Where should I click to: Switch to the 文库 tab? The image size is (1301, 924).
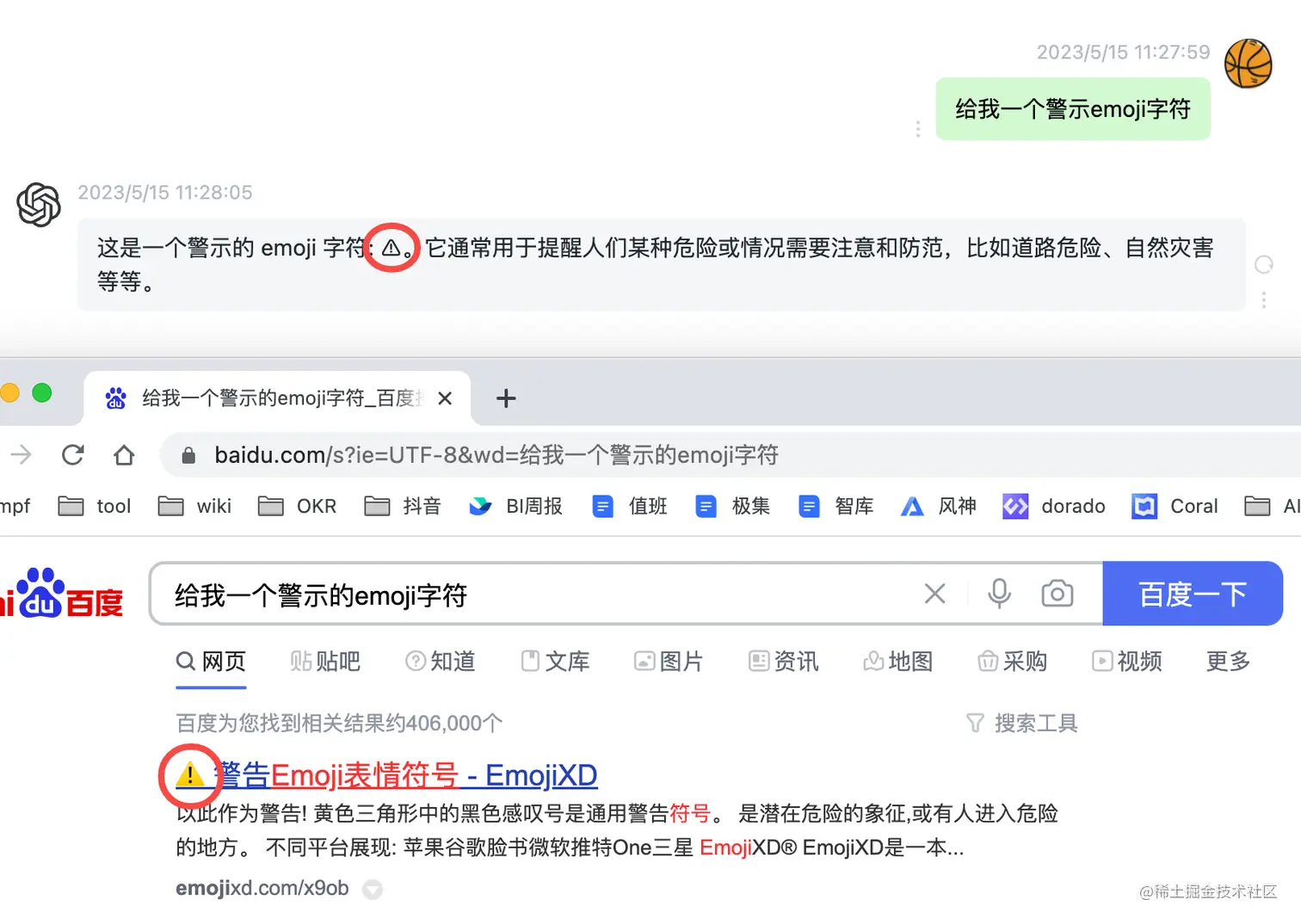pyautogui.click(x=555, y=662)
